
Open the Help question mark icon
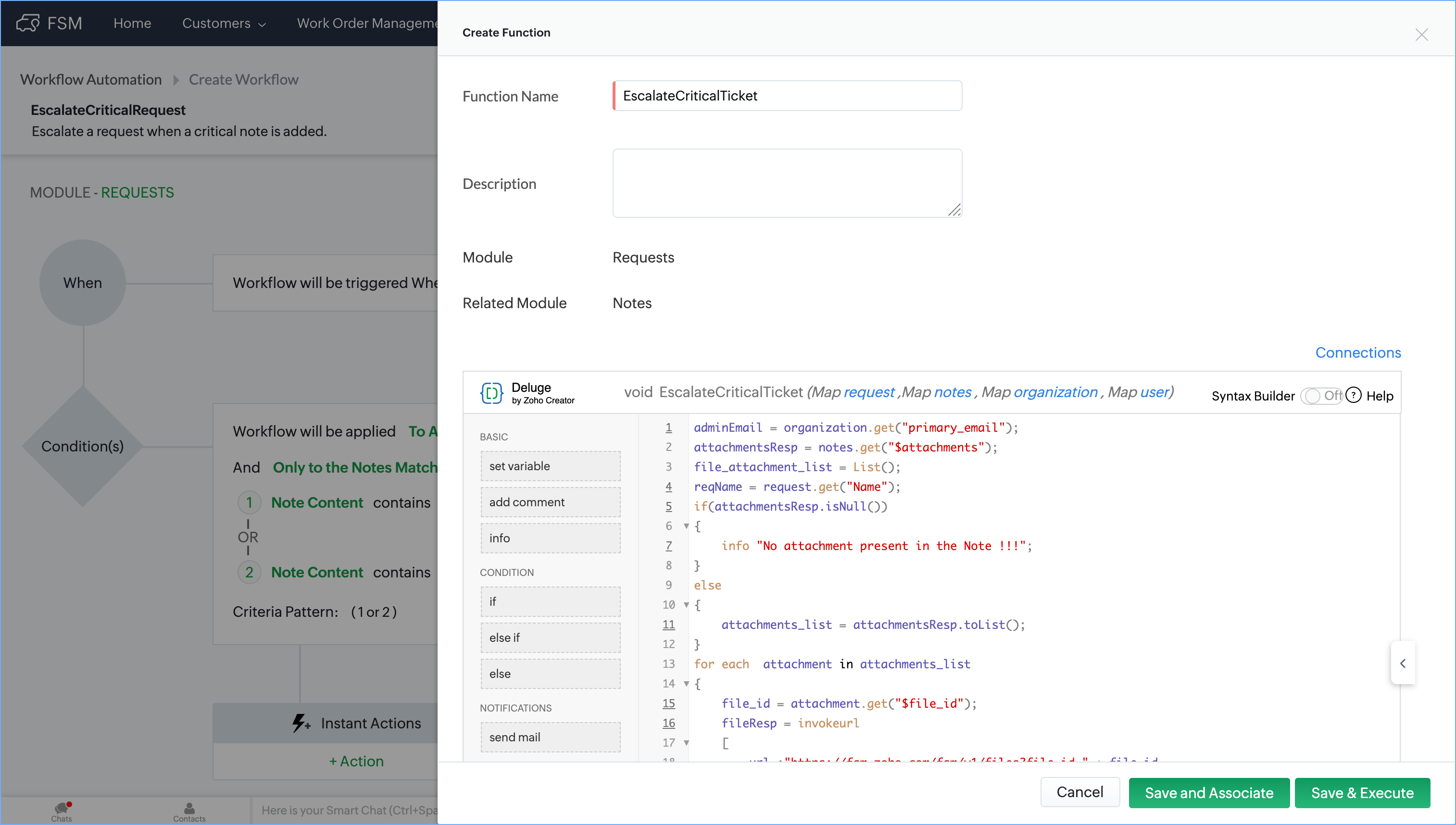pyautogui.click(x=1354, y=395)
